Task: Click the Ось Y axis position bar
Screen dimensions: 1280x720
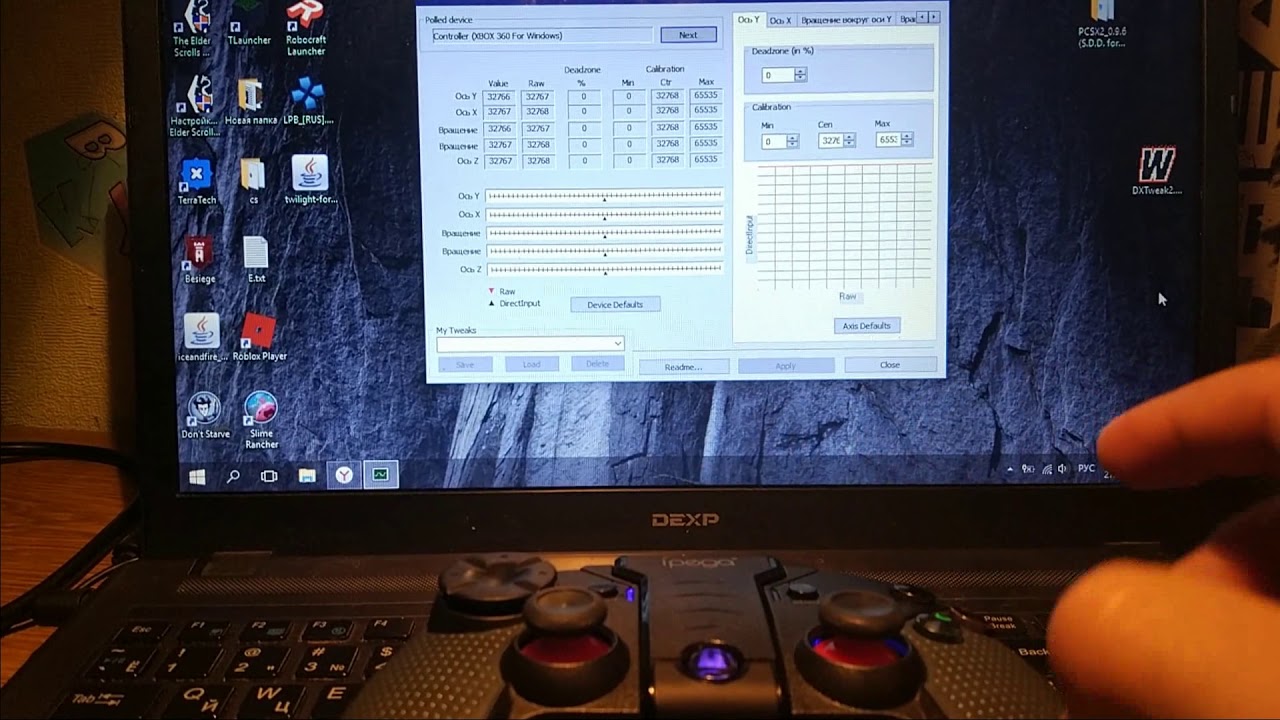Action: coord(604,196)
